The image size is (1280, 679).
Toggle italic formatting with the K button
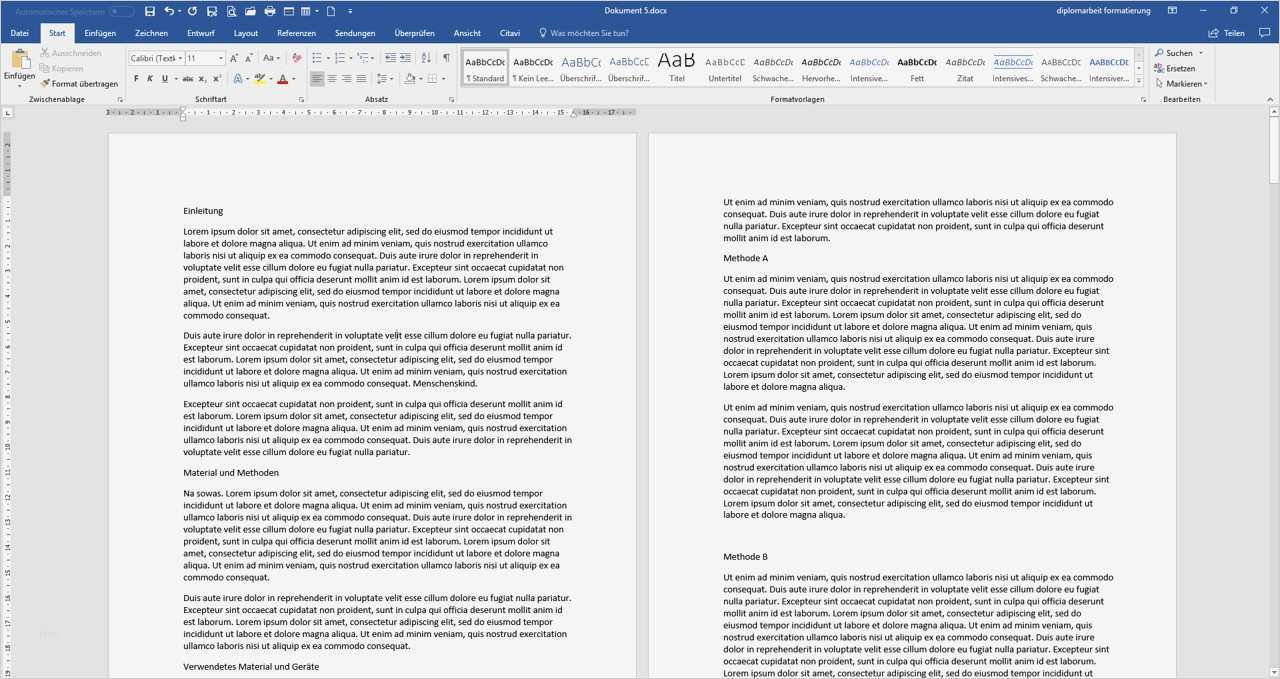point(150,78)
